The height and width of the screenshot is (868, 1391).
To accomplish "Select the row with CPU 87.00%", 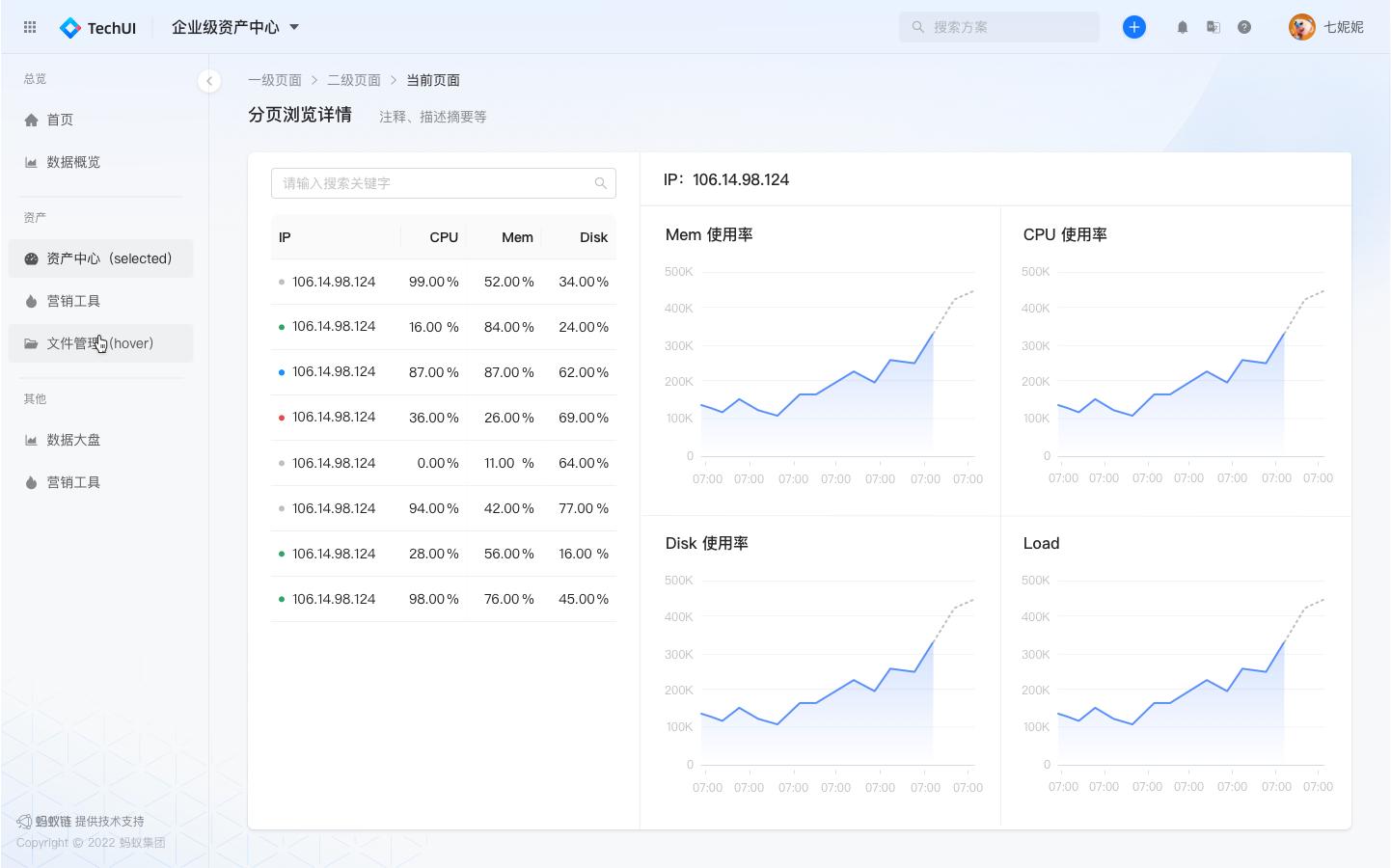I will pyautogui.click(x=444, y=372).
